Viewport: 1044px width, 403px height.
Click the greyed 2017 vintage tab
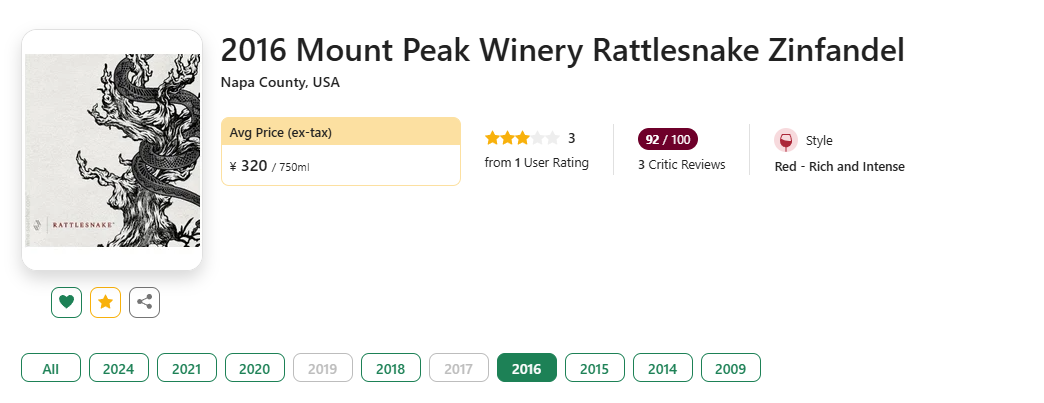pyautogui.click(x=458, y=368)
